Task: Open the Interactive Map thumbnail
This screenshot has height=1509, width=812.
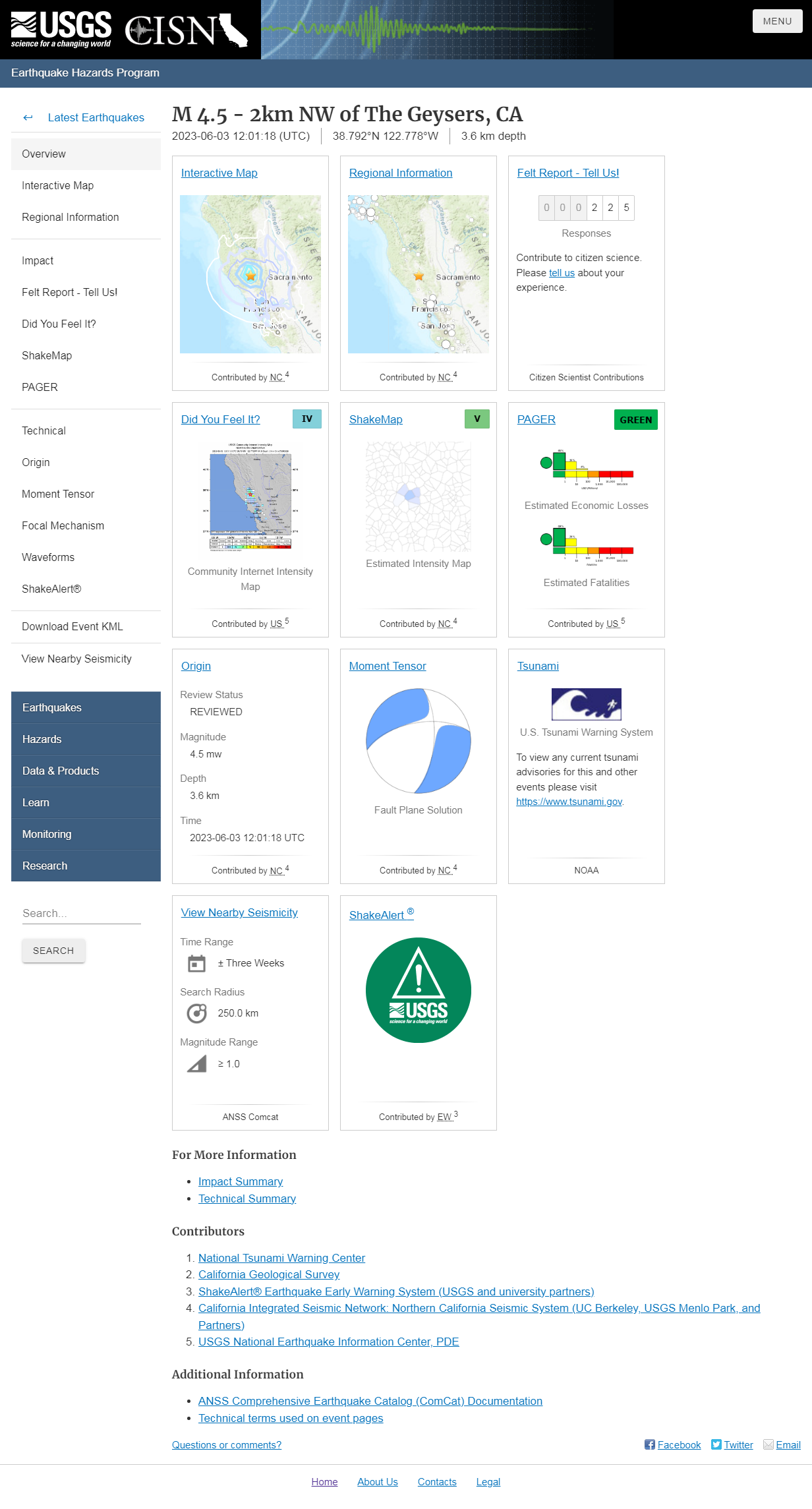Action: pyautogui.click(x=250, y=274)
